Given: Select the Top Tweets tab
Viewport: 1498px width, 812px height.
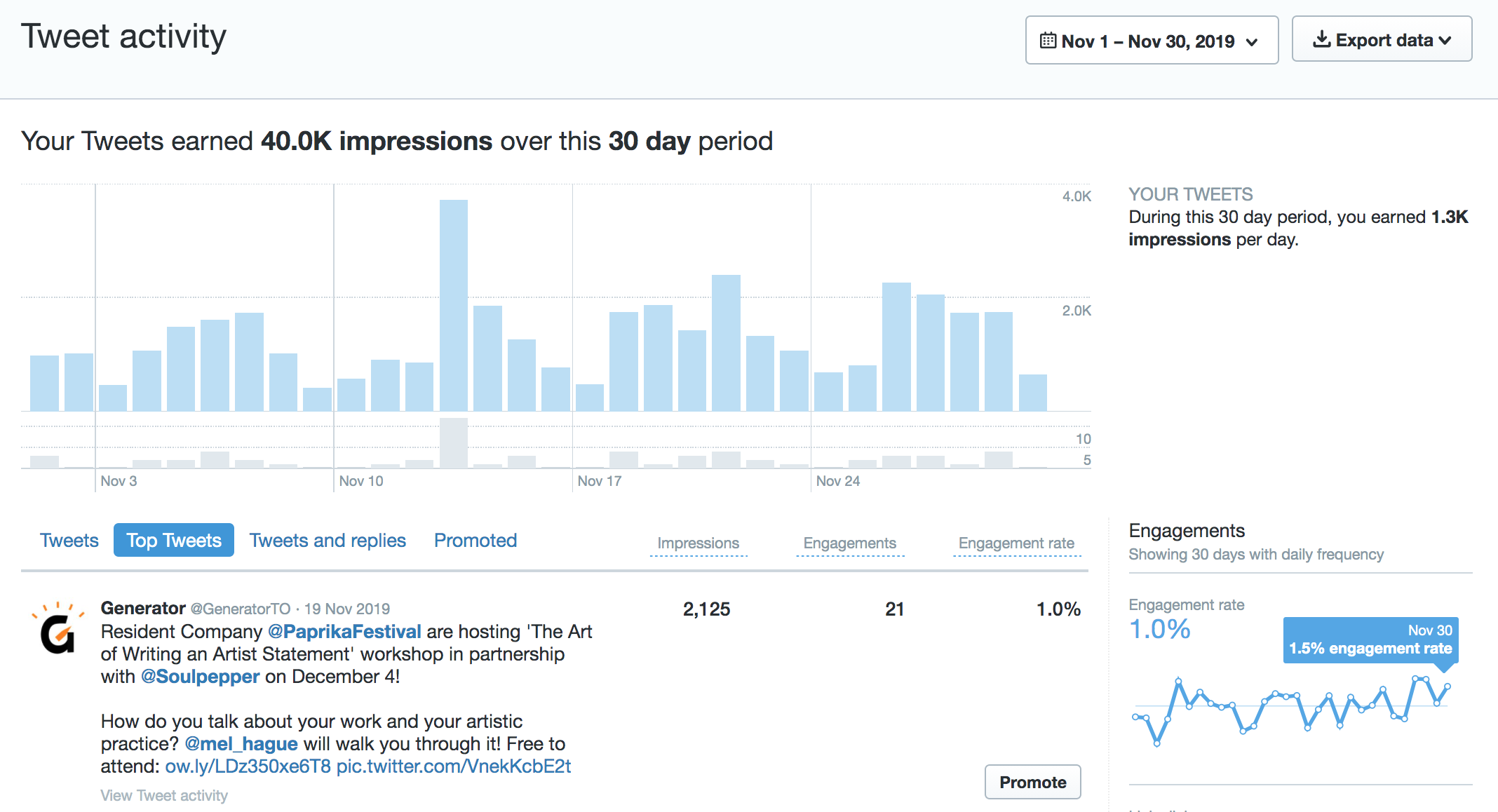Looking at the screenshot, I should coord(174,540).
